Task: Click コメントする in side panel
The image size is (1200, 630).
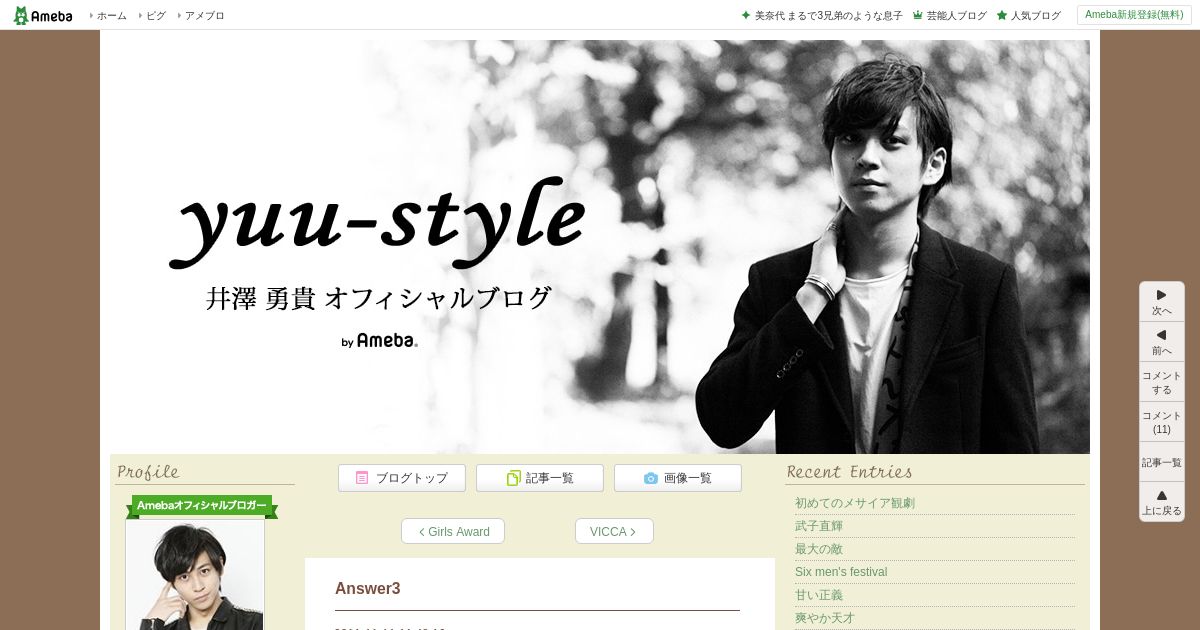Action: coord(1161,382)
